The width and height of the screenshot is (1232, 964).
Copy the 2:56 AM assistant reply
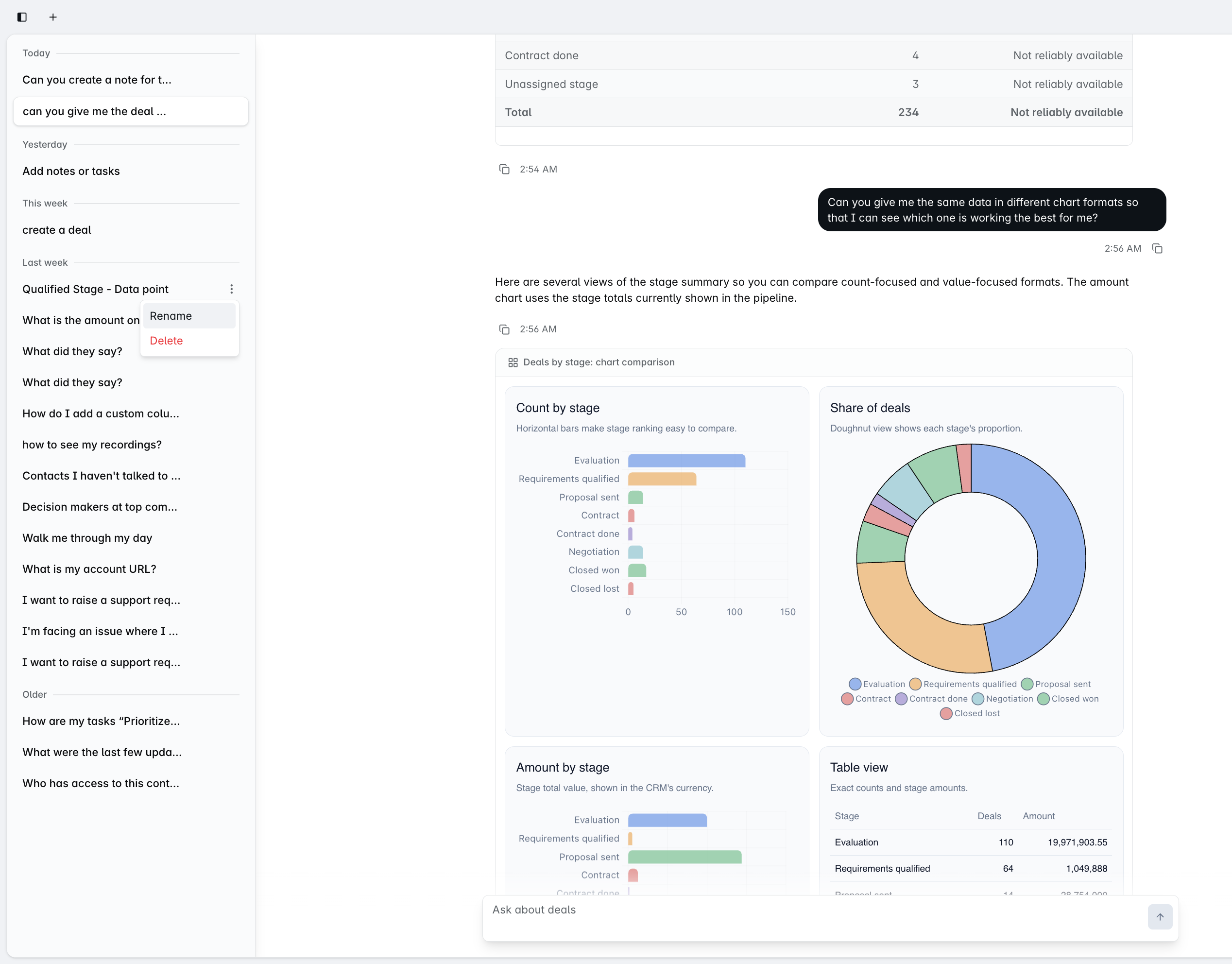(x=505, y=329)
